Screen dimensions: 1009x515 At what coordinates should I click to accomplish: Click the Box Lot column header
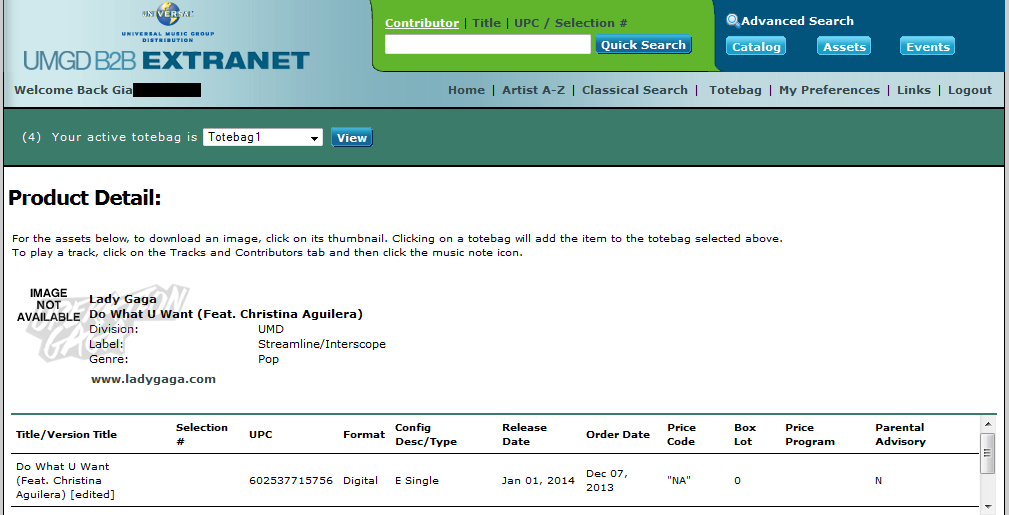pyautogui.click(x=745, y=435)
